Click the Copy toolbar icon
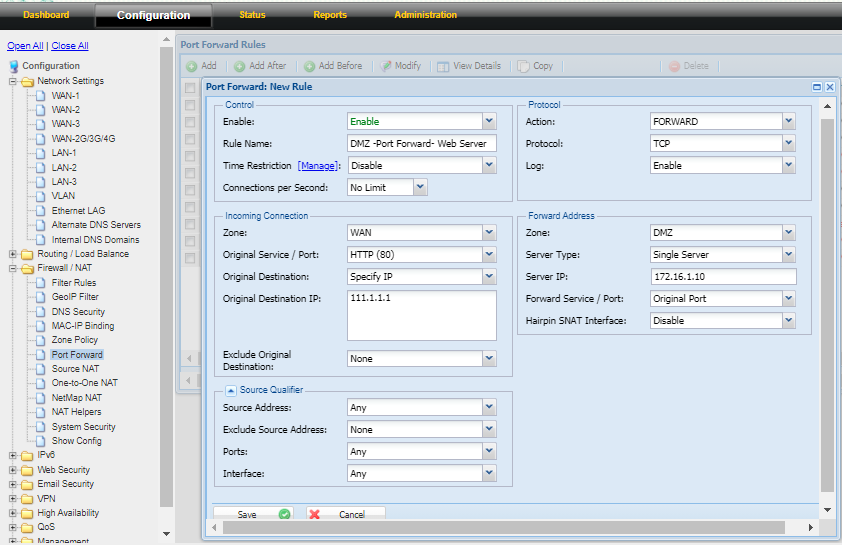Viewport: 842px width, 545px height. tap(523, 66)
